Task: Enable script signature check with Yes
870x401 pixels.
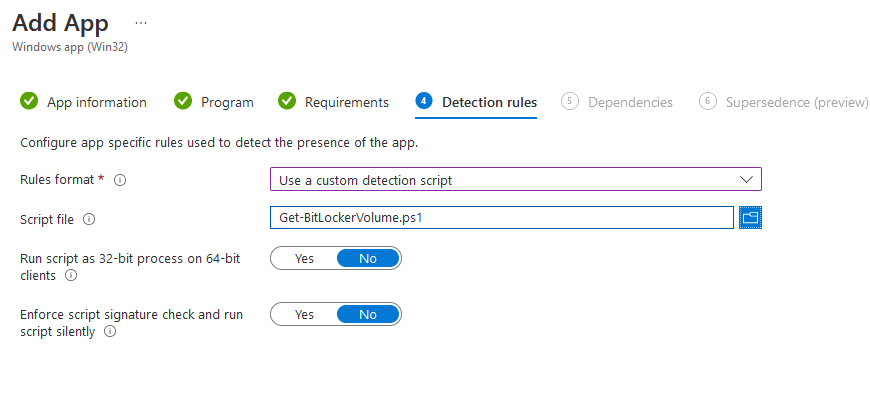Action: pyautogui.click(x=304, y=314)
